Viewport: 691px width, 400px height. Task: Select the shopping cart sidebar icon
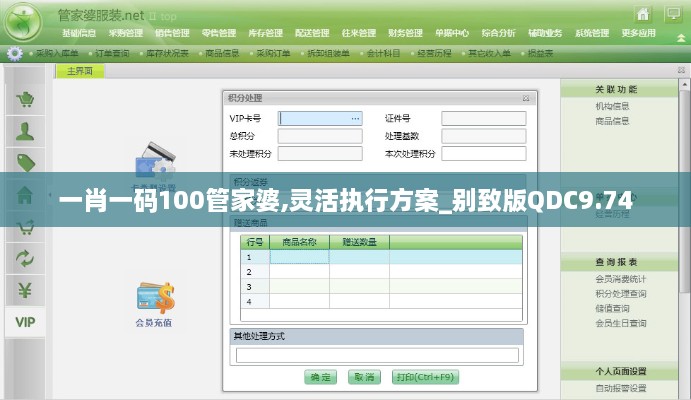click(x=25, y=99)
